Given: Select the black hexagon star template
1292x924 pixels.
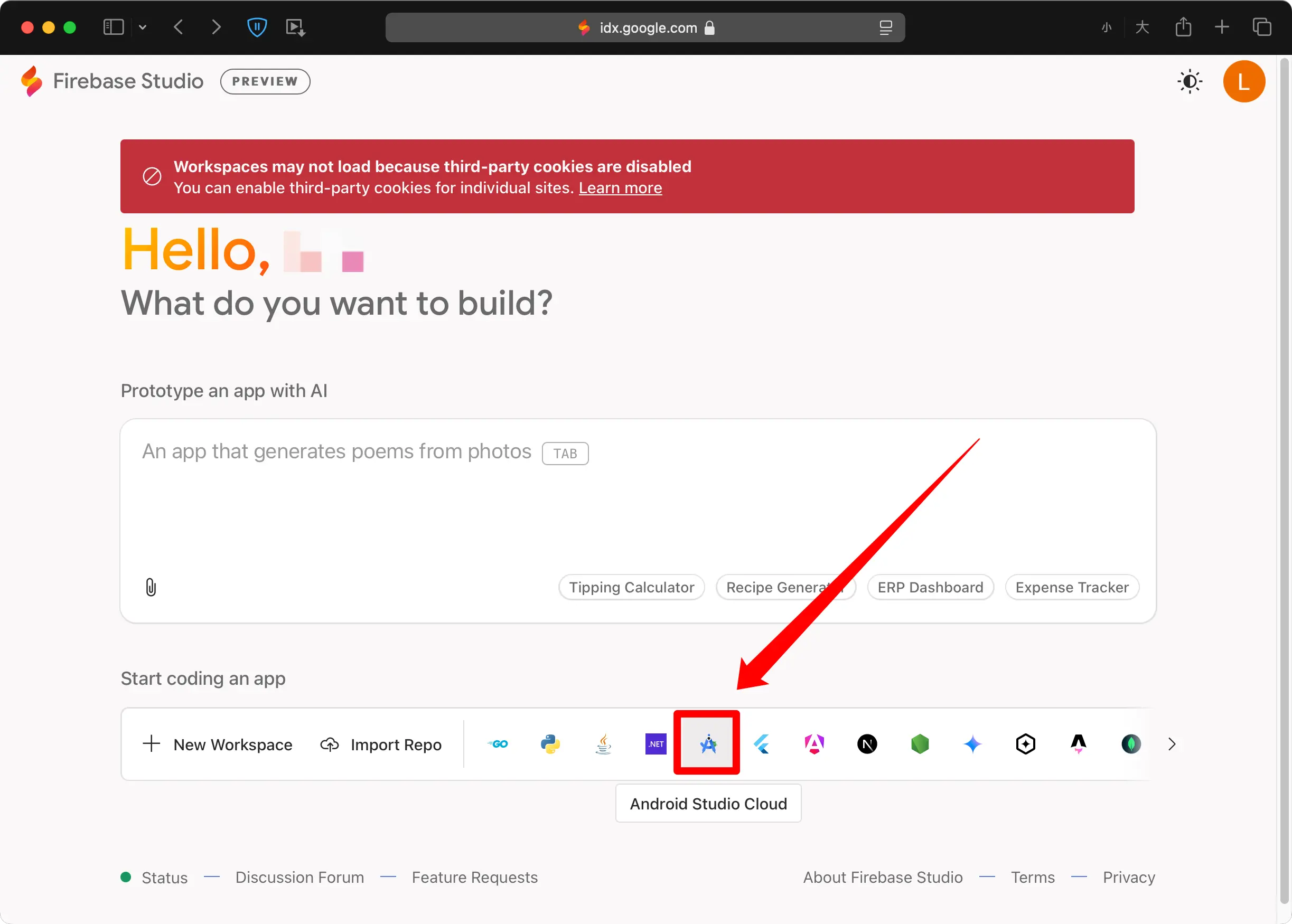Looking at the screenshot, I should (1026, 743).
